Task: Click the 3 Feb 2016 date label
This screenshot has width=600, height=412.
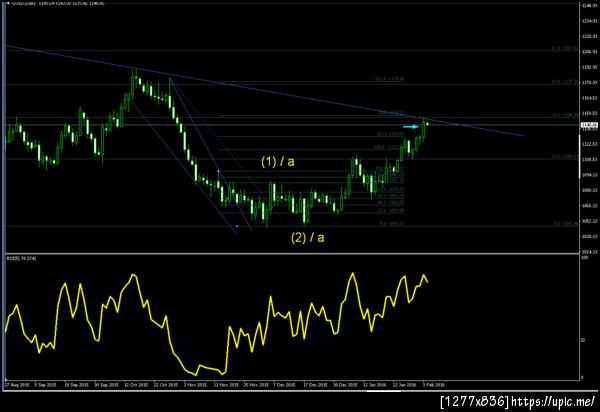Action: 434,385
